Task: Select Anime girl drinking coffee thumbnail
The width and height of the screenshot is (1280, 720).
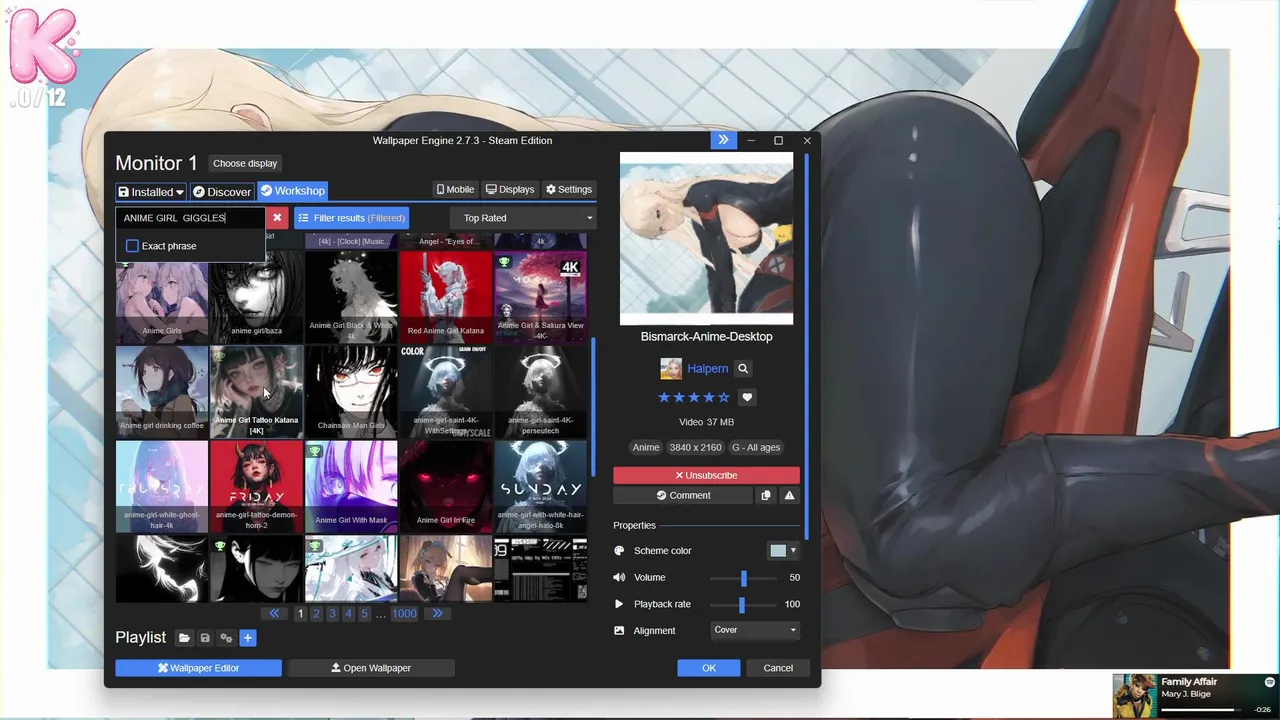Action: 162,392
